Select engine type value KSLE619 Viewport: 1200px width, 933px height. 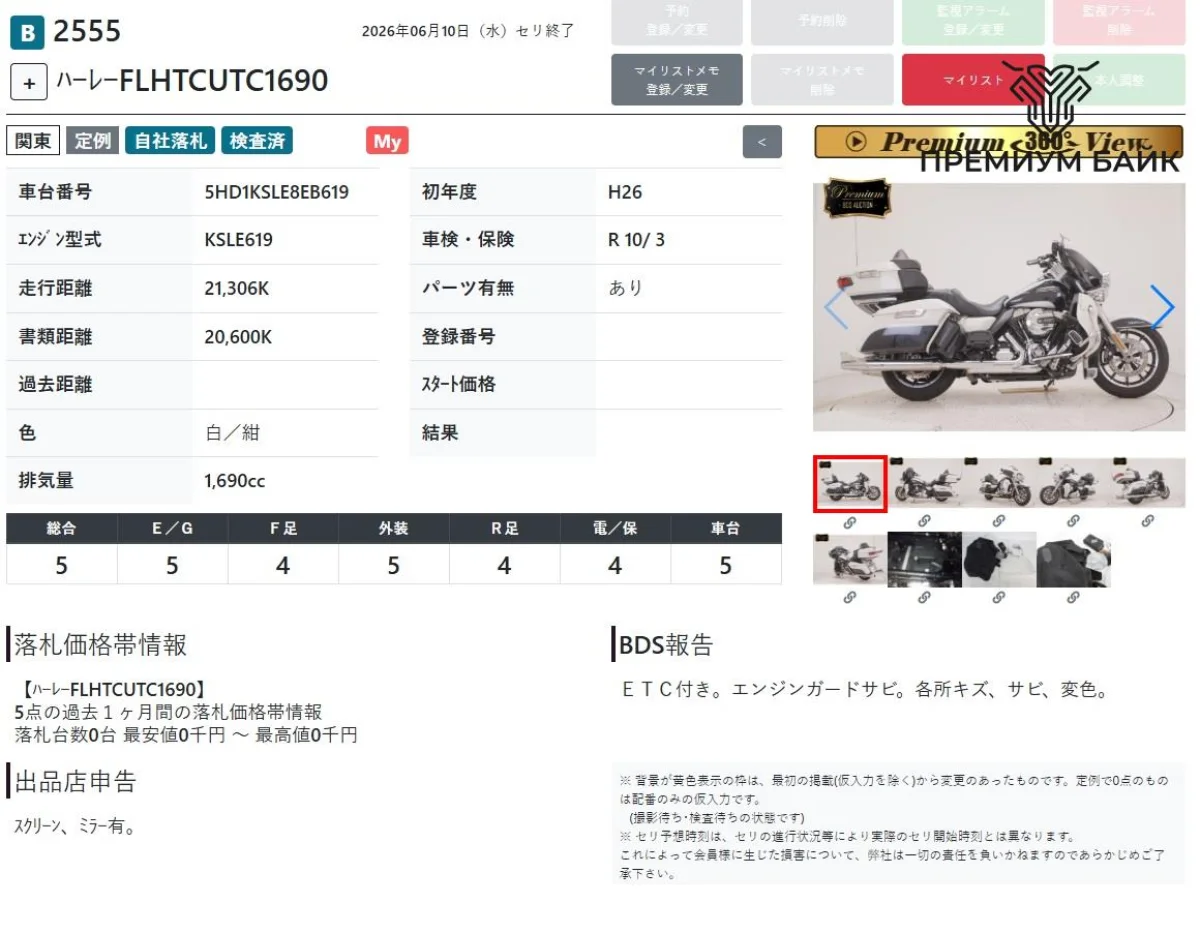point(238,240)
